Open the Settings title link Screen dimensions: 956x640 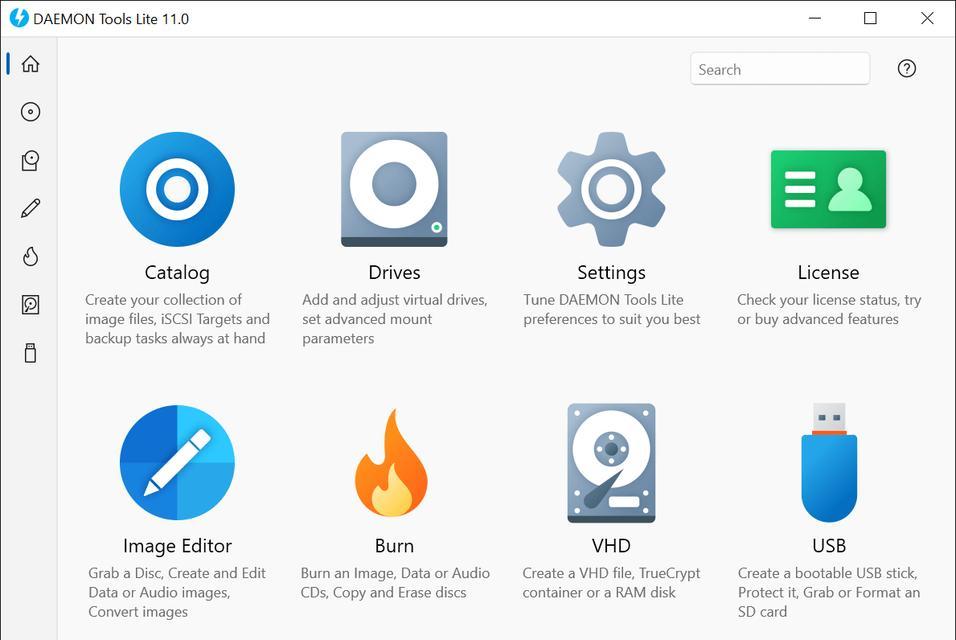coord(611,272)
